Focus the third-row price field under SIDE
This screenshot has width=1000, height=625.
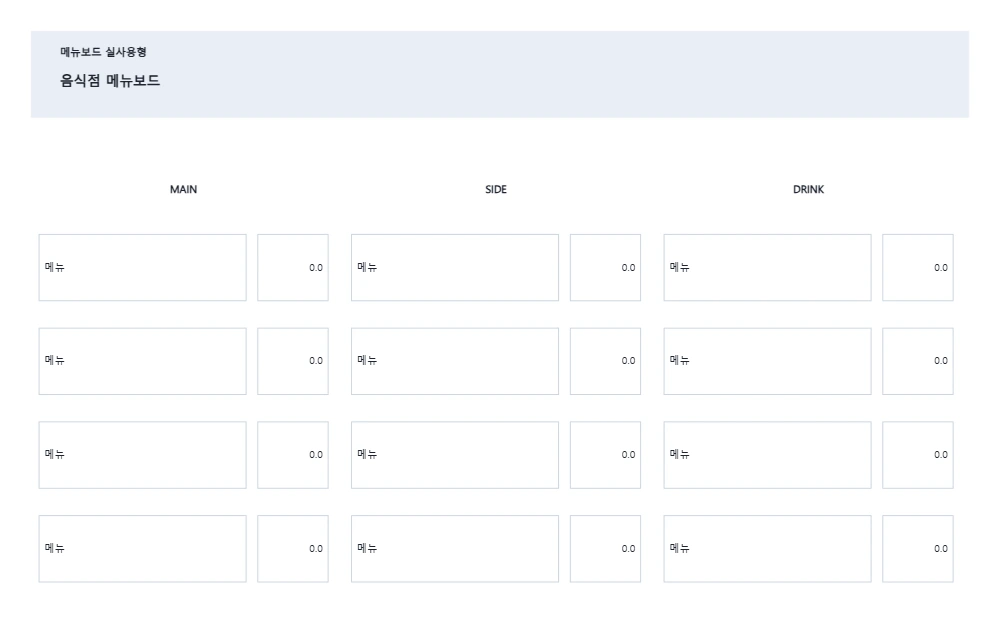point(605,455)
